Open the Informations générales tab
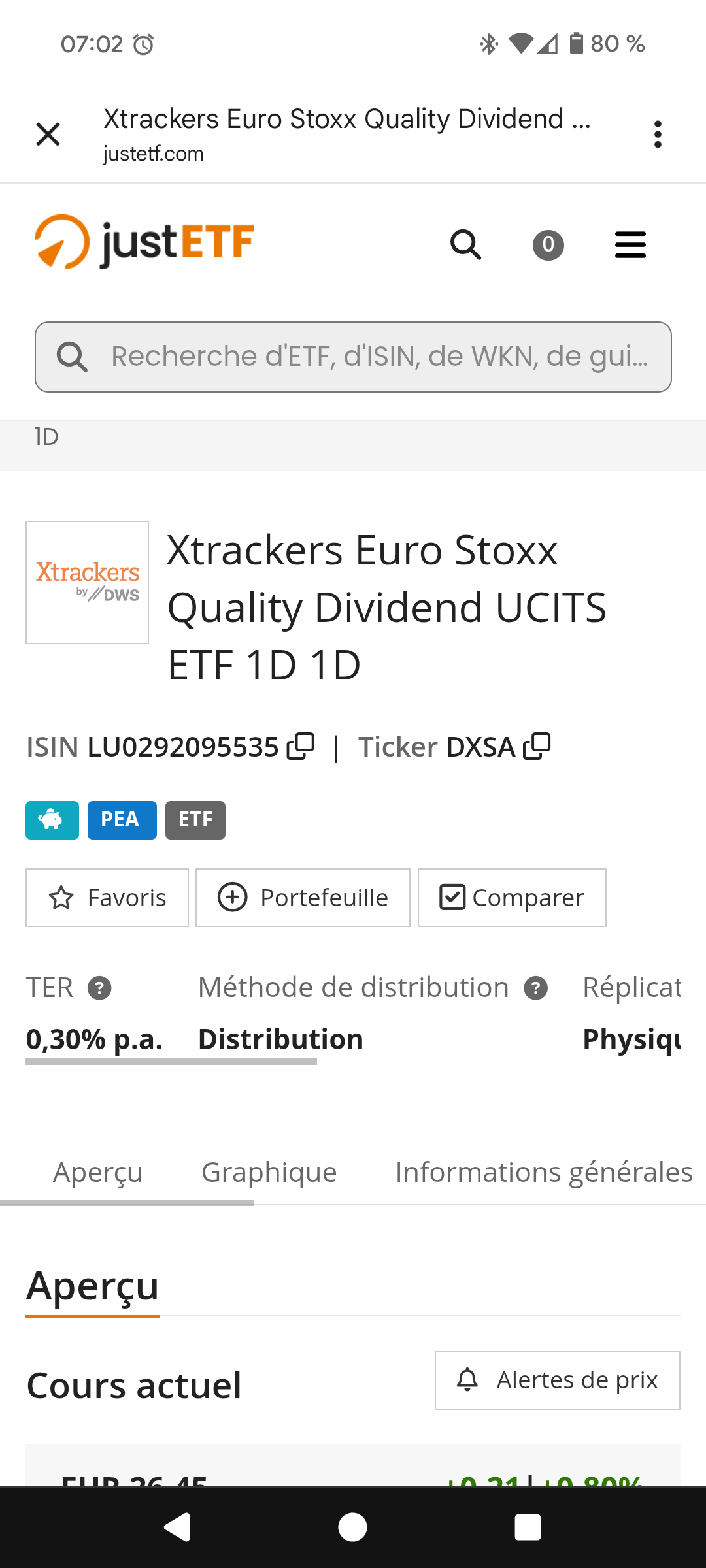This screenshot has height=1568, width=706. click(543, 1172)
